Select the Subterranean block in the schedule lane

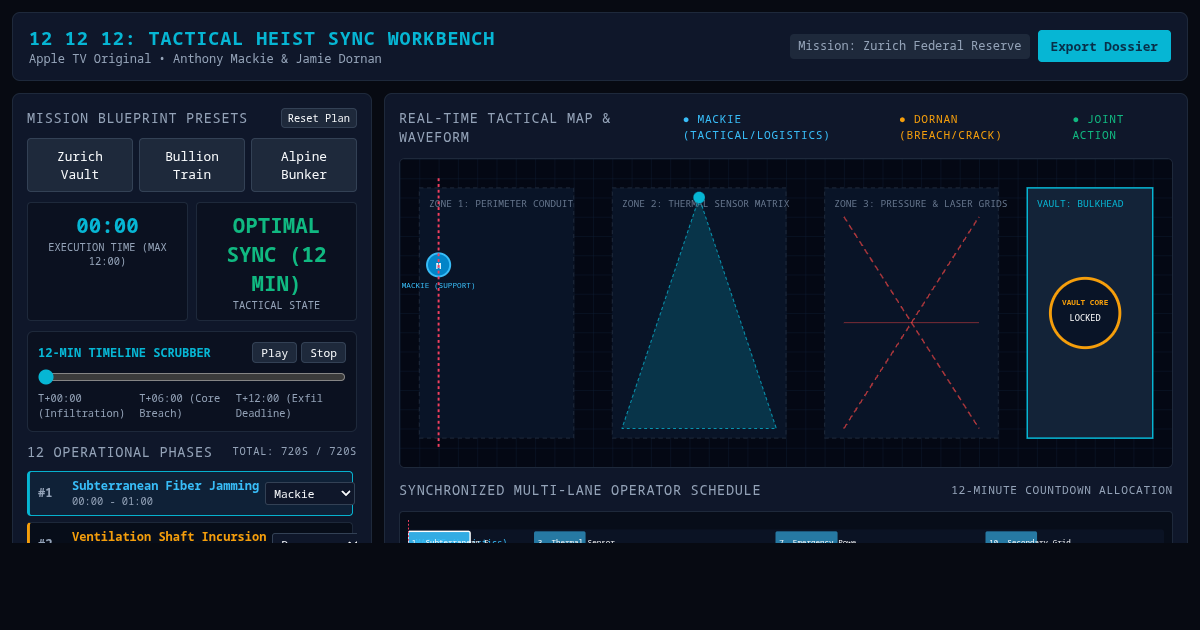(x=439, y=537)
